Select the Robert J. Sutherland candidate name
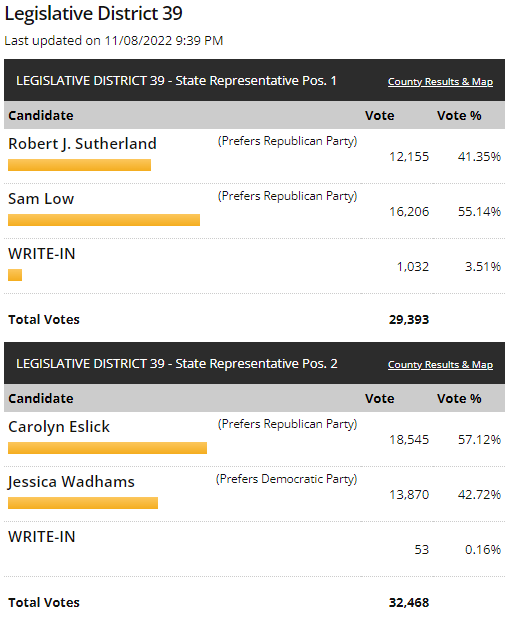 click(82, 144)
